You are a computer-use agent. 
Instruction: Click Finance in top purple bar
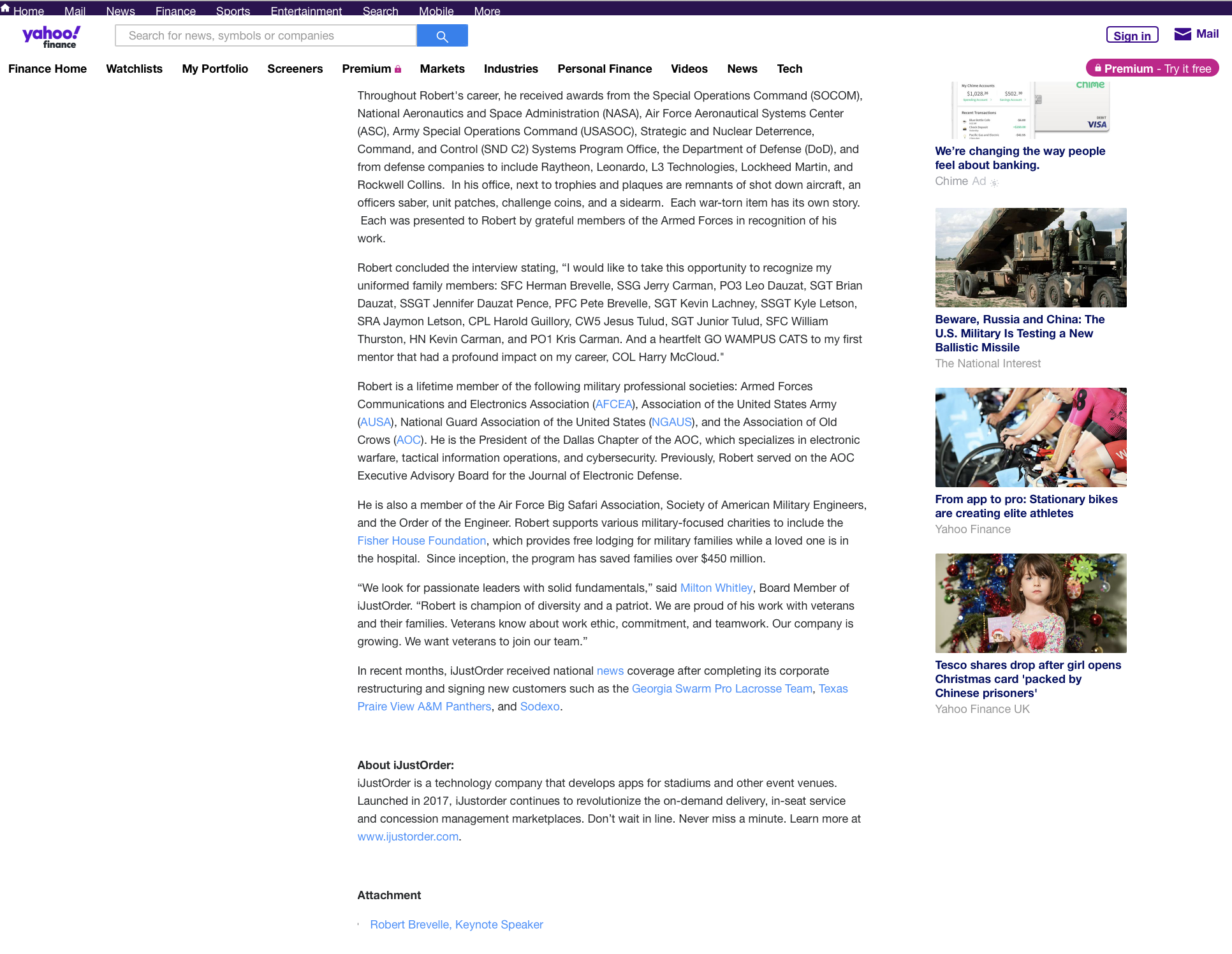[x=175, y=11]
